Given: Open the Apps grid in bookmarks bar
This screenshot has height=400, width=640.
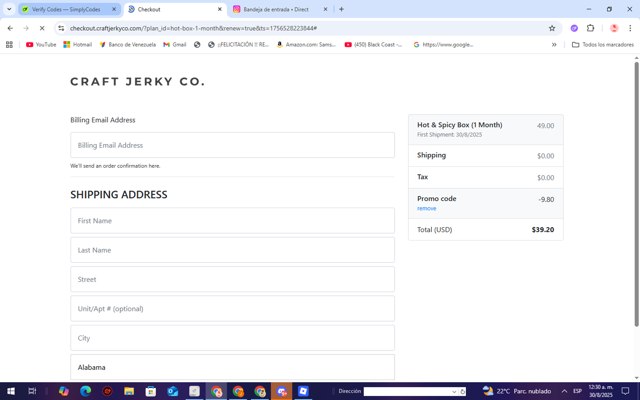Looking at the screenshot, I should coord(9,44).
